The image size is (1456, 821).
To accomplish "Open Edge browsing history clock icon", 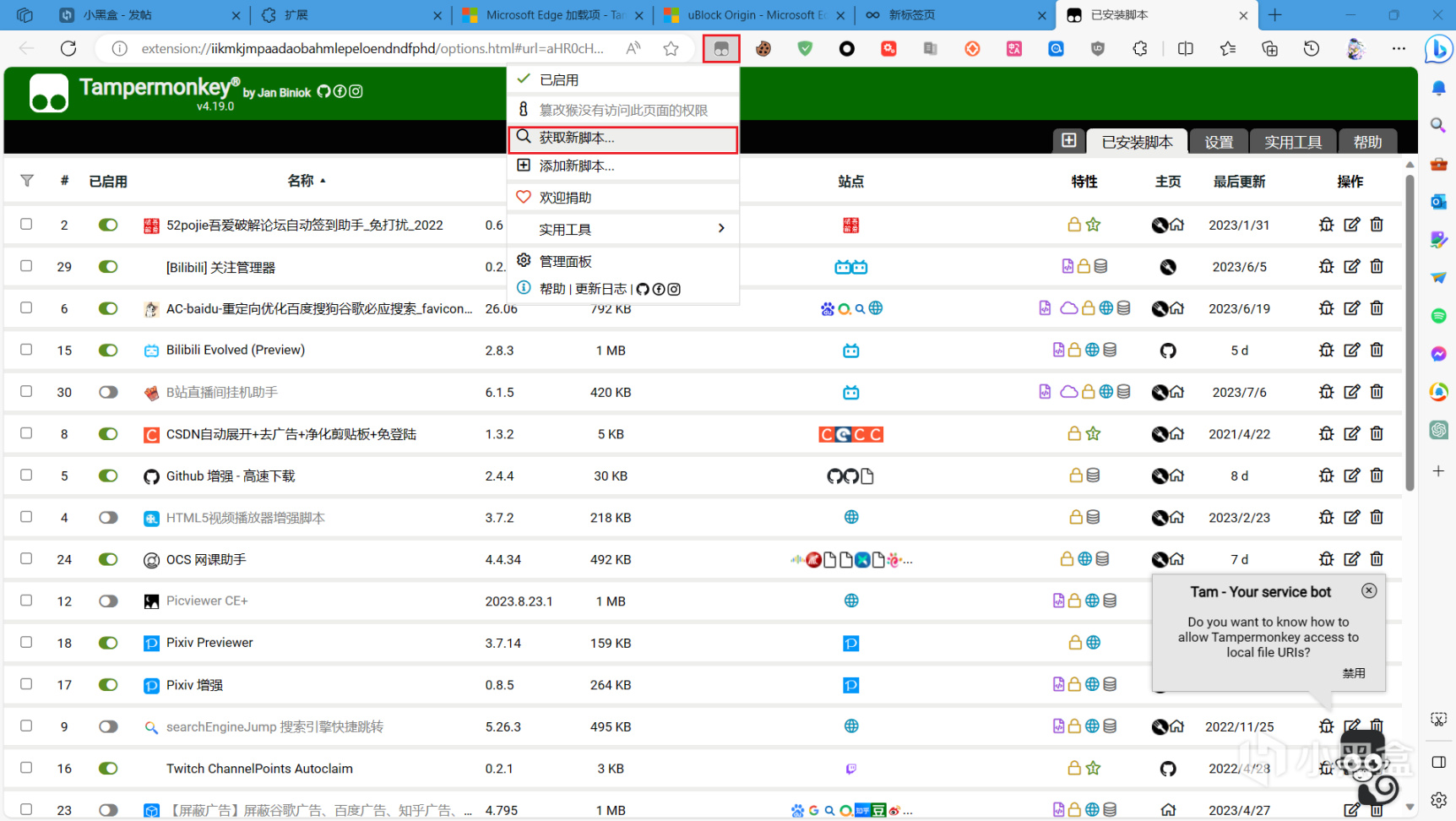I will coord(1312,49).
